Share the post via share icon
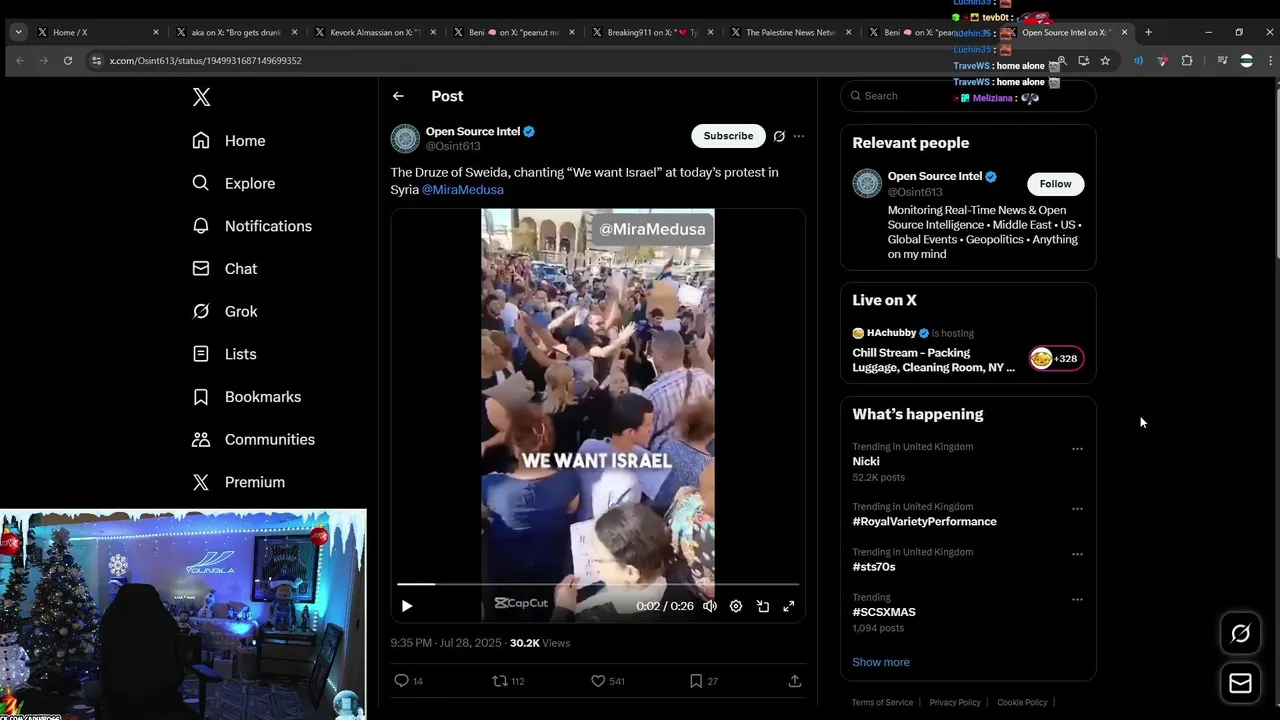Image resolution: width=1280 pixels, height=720 pixels. click(795, 681)
